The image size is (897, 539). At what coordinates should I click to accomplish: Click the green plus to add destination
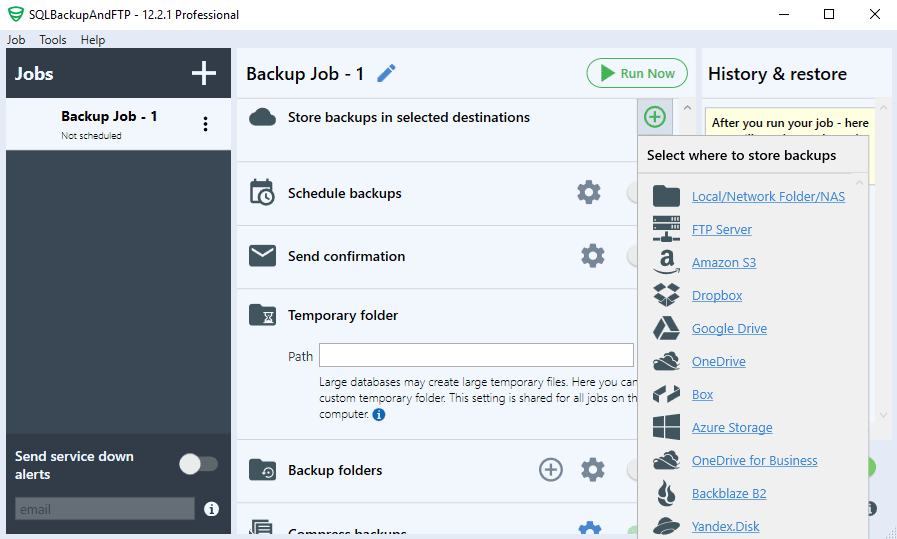pyautogui.click(x=654, y=117)
